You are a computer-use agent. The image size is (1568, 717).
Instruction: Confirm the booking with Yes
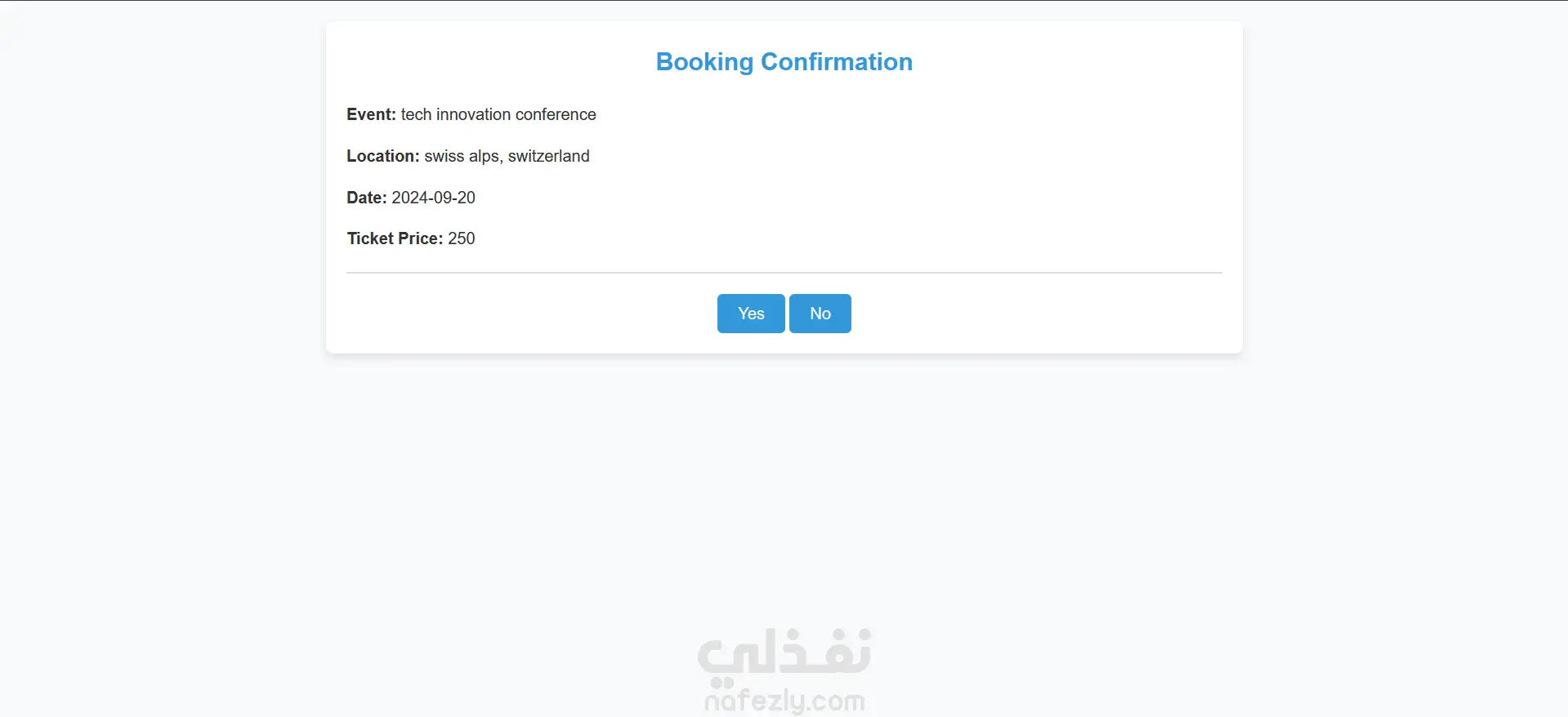(751, 314)
